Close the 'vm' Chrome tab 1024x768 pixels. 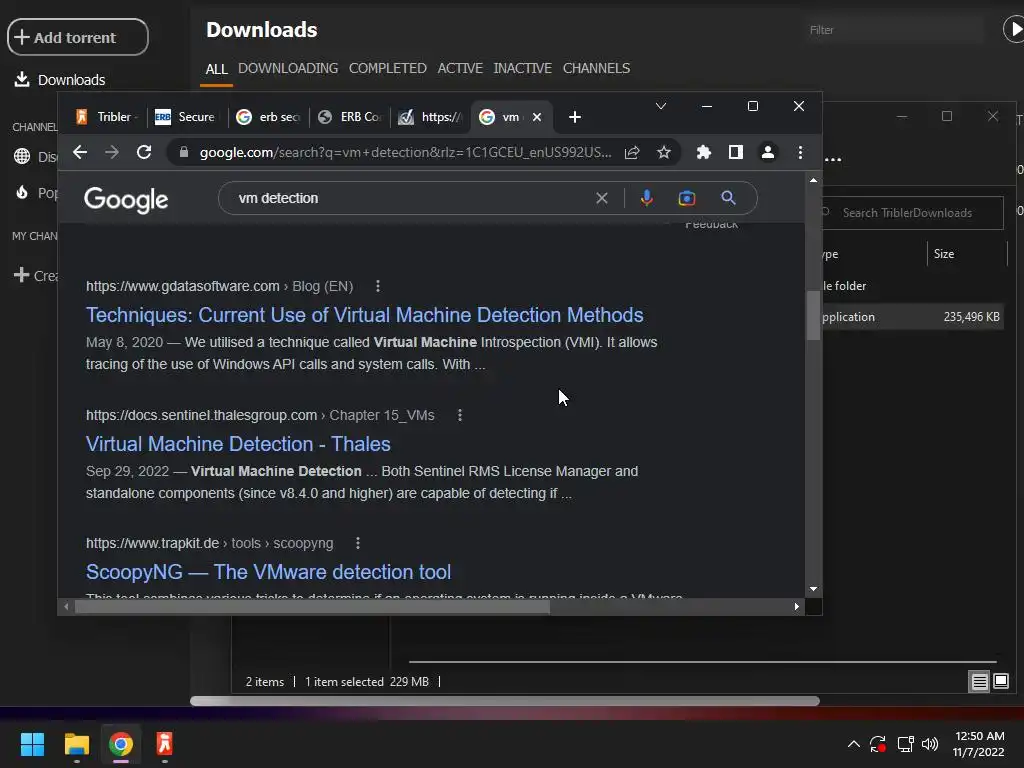pos(537,117)
